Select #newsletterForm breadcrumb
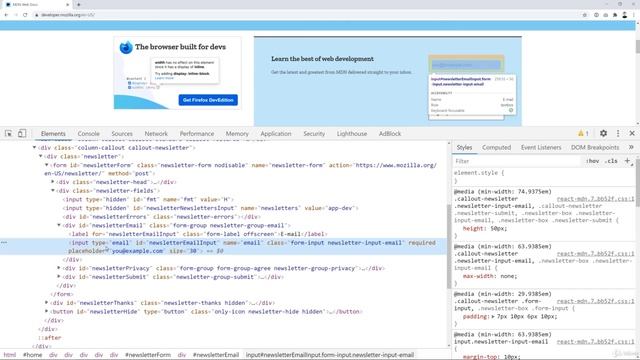This screenshot has width=640, height=360. [x=148, y=355]
